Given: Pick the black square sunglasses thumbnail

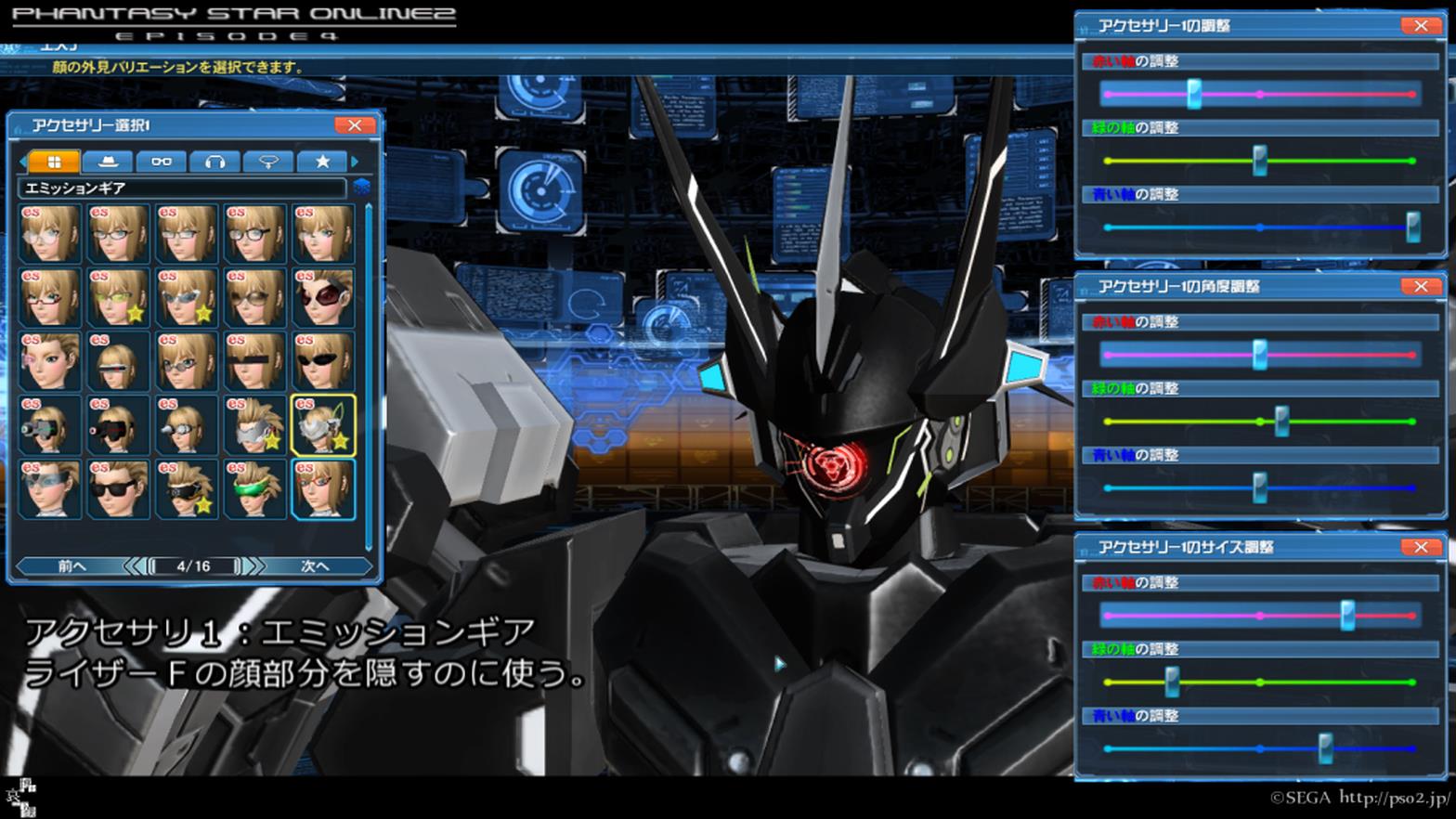Looking at the screenshot, I should click(118, 489).
